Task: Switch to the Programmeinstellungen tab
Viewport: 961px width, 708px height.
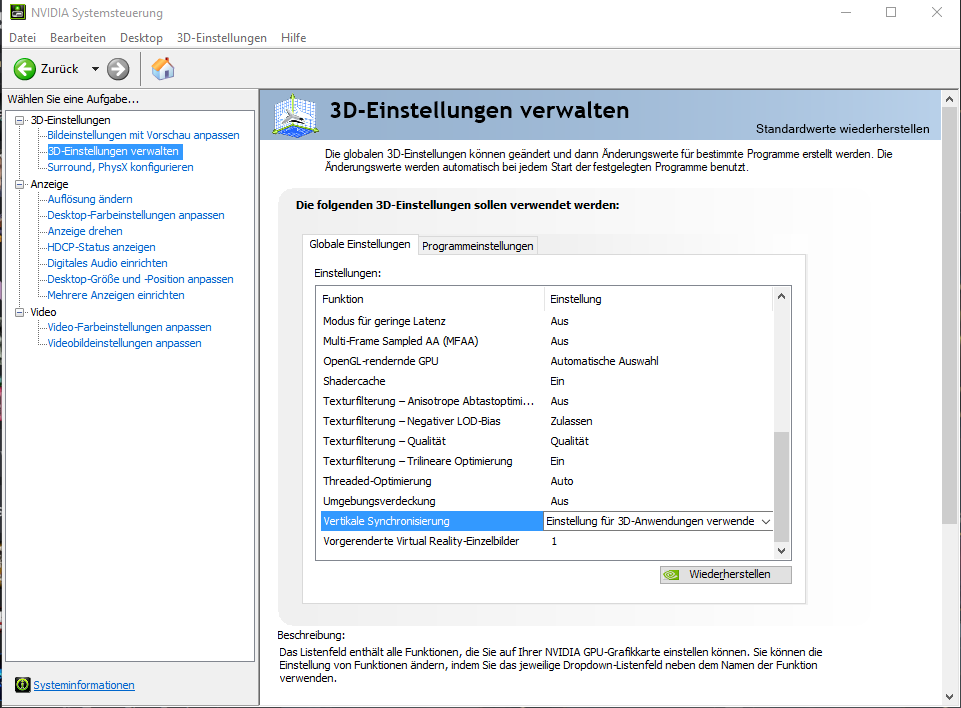Action: click(x=477, y=246)
